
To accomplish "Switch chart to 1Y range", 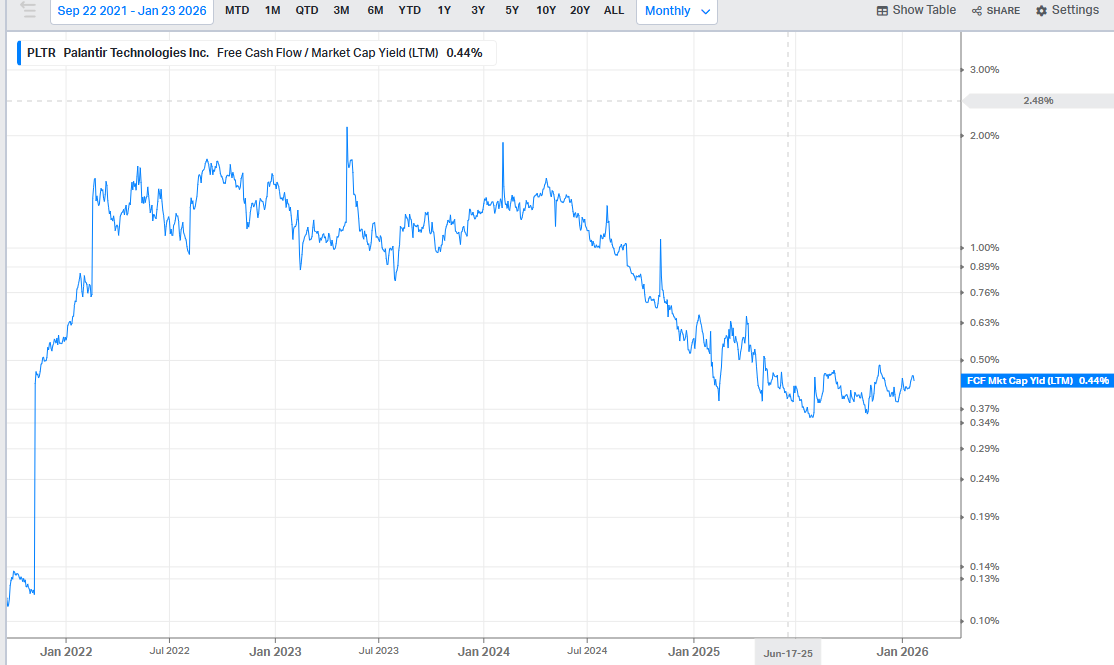I will pos(444,10).
